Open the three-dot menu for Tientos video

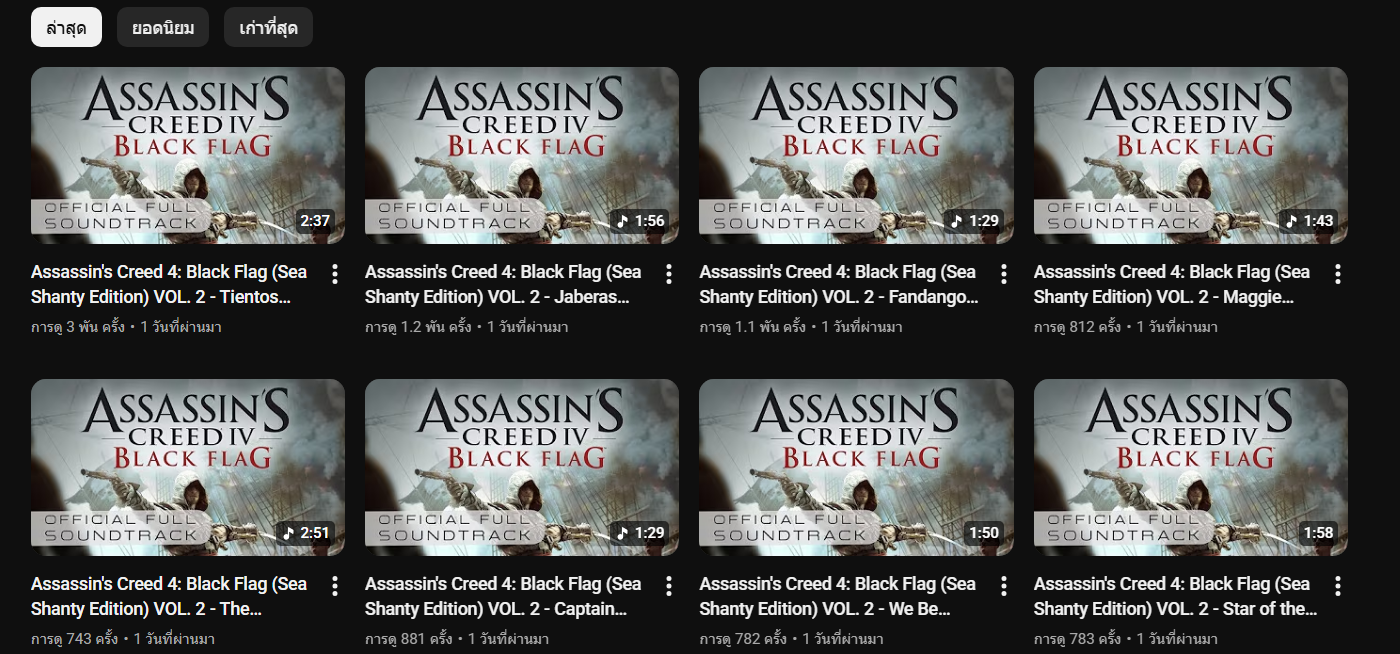[335, 274]
